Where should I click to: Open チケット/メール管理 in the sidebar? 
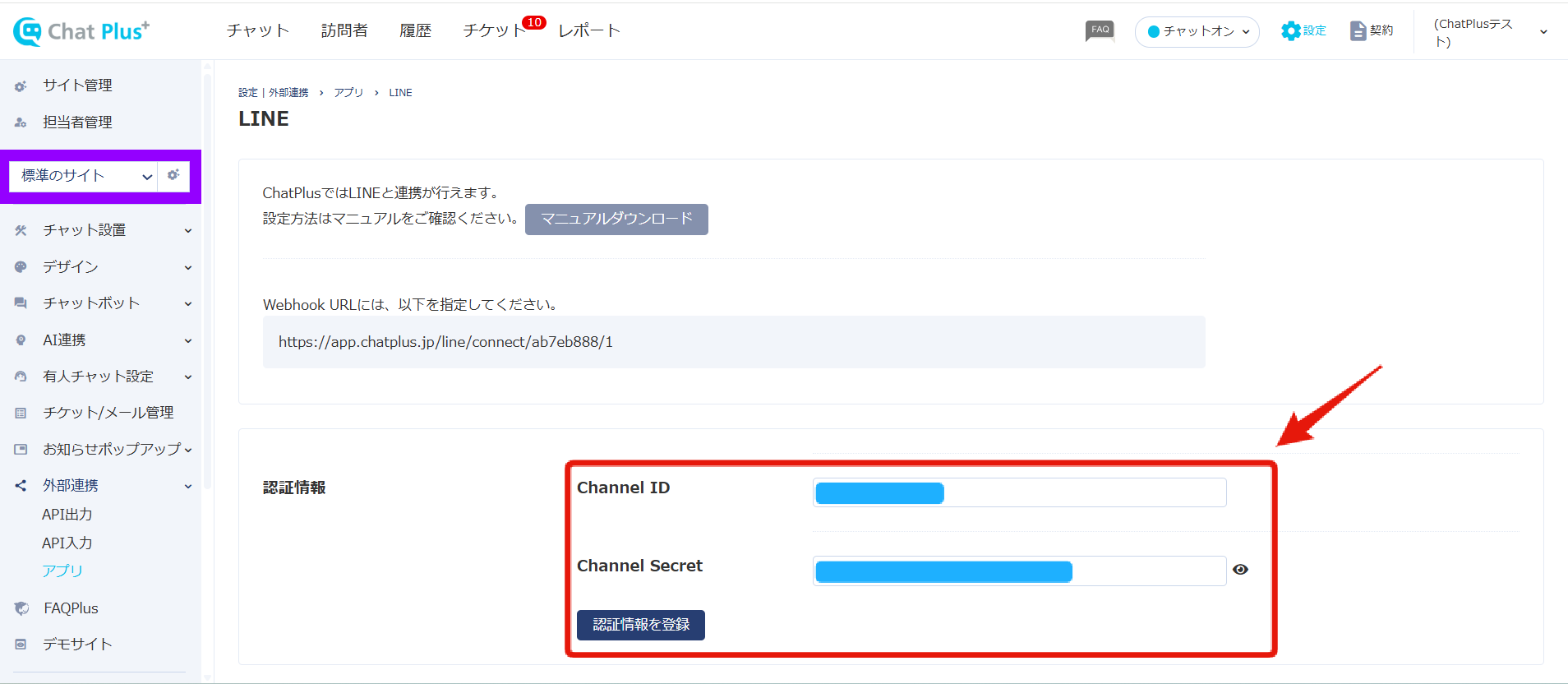pos(108,413)
